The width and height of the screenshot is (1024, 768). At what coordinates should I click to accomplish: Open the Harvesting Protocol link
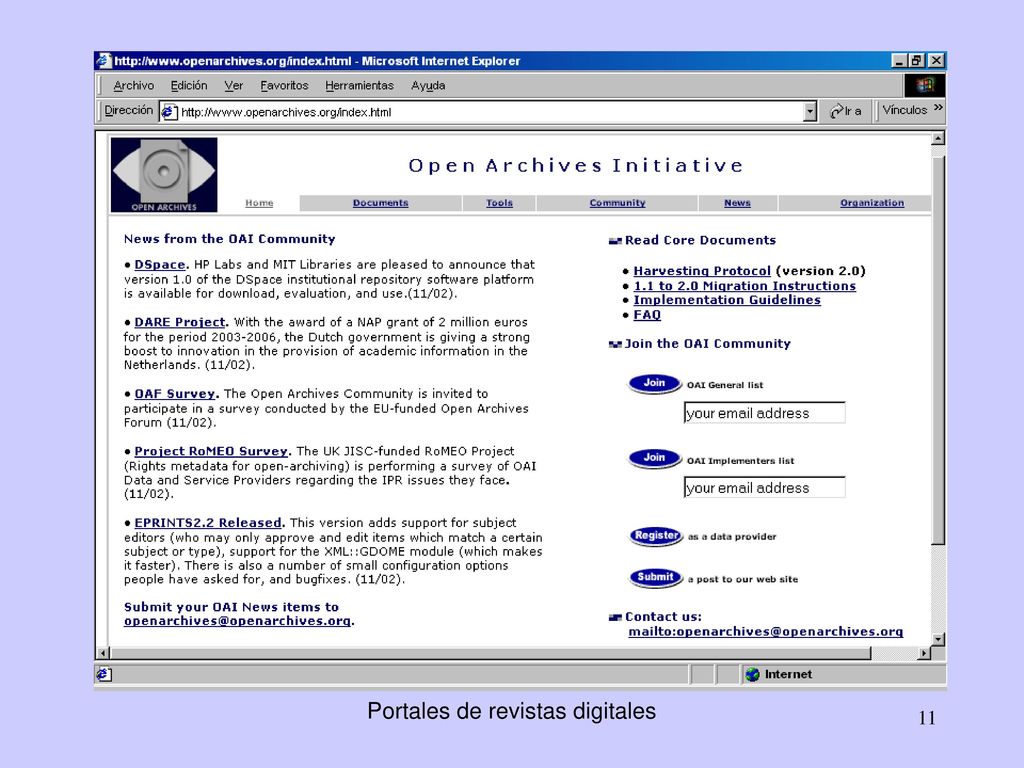pyautogui.click(x=702, y=271)
